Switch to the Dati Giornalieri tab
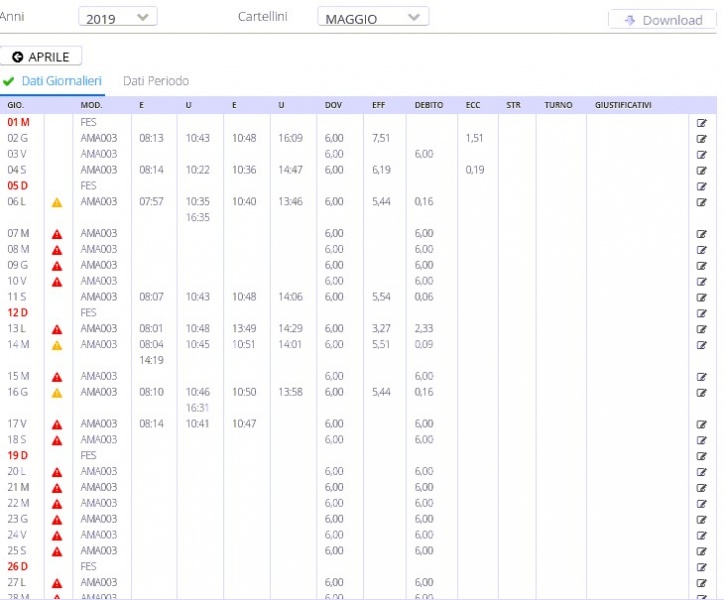Viewport: 724px width, 600px height. pyautogui.click(x=61, y=81)
